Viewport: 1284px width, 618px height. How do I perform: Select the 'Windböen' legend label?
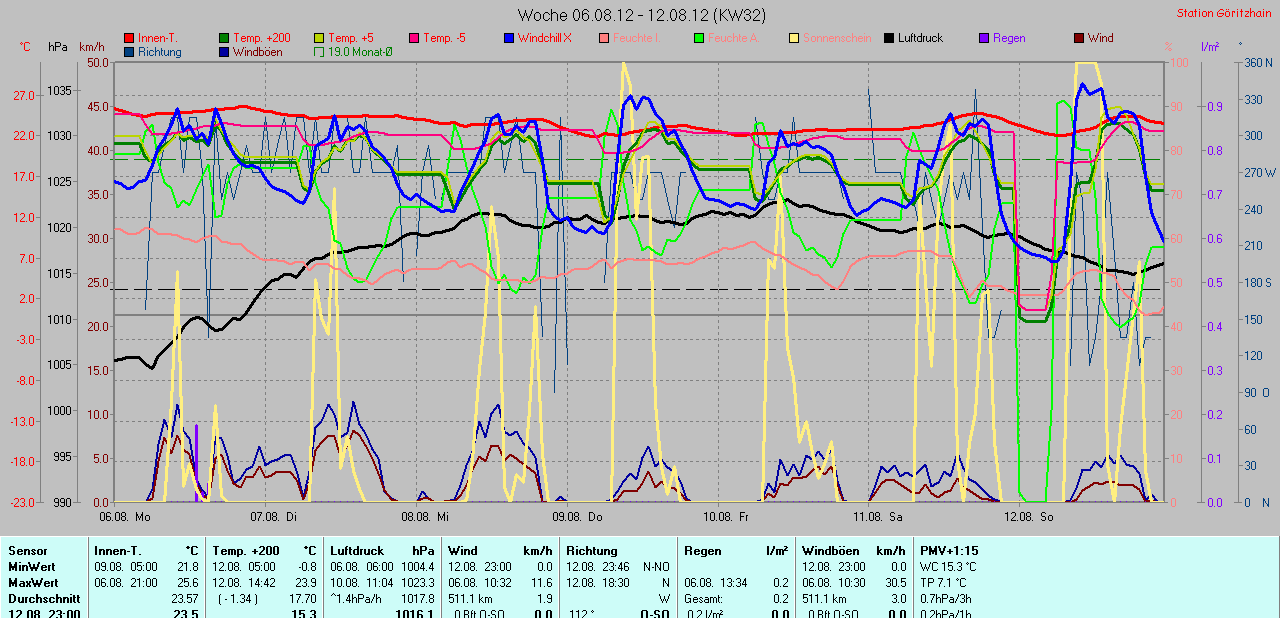(x=257, y=51)
